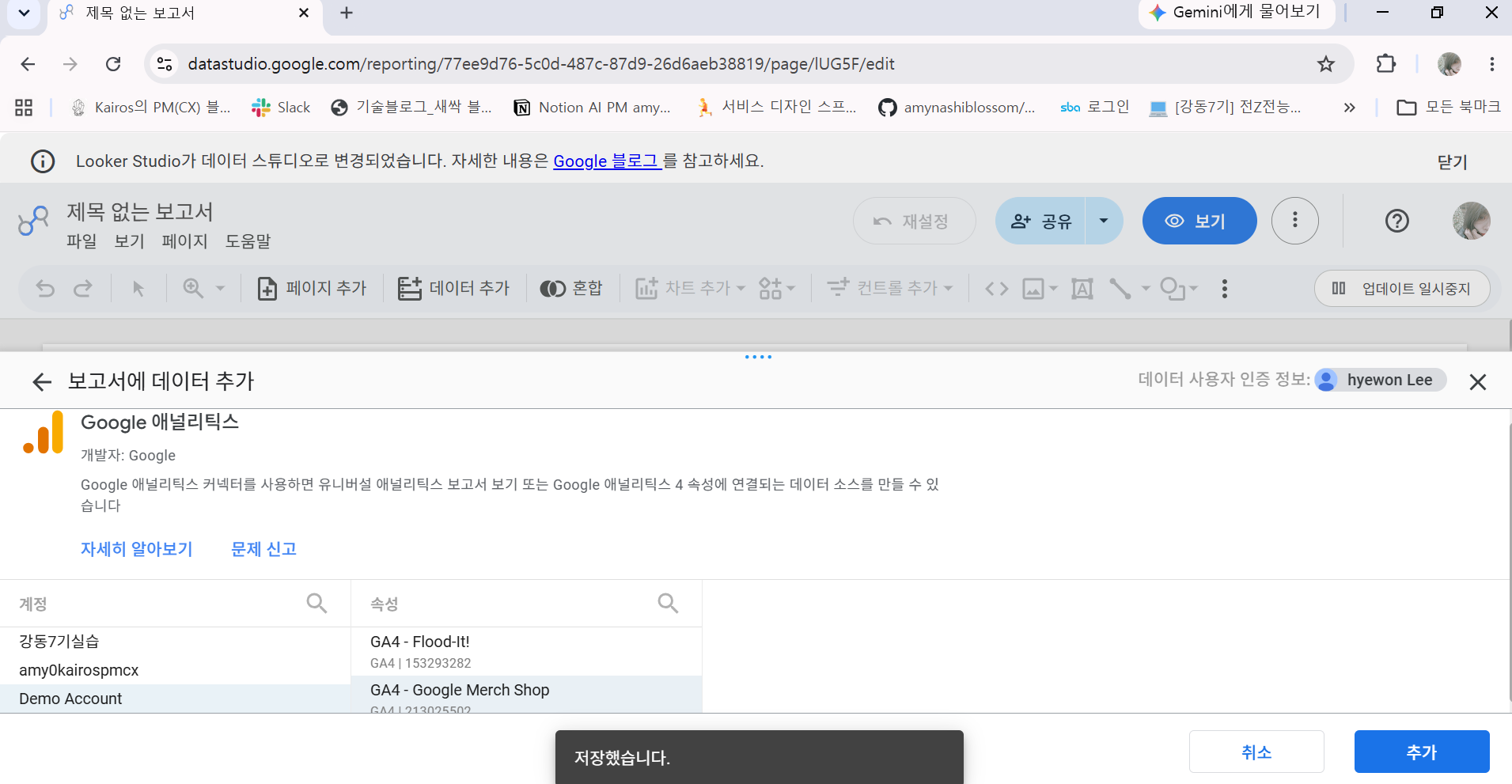Open the 차트 추가 dropdown

tap(690, 289)
